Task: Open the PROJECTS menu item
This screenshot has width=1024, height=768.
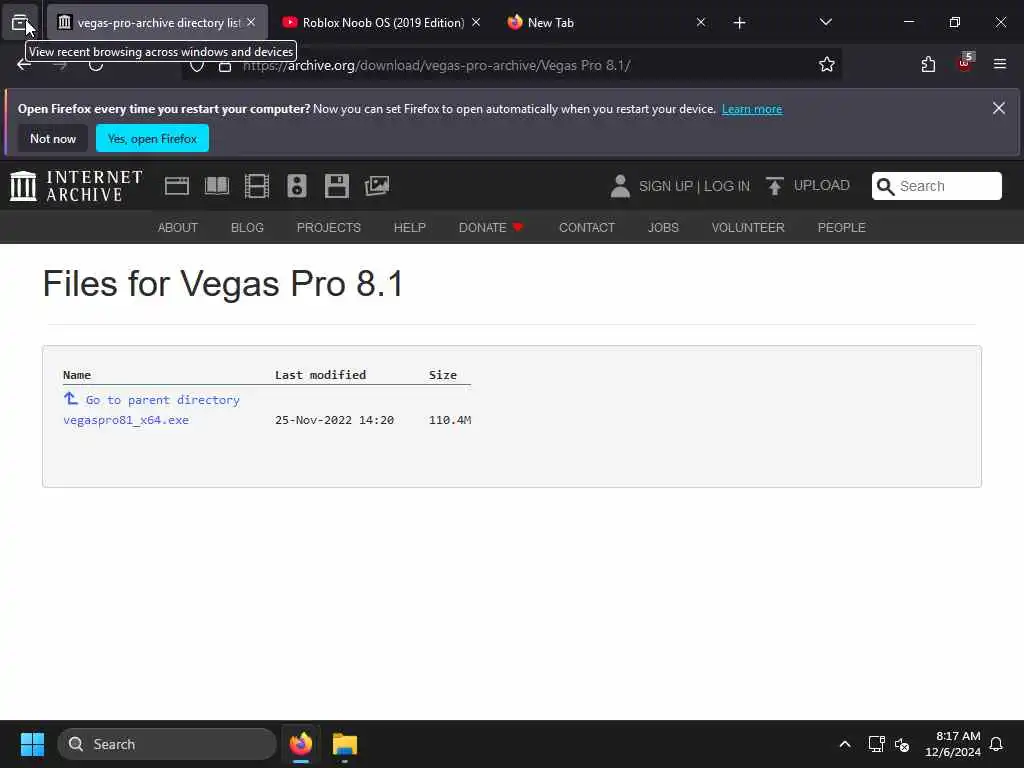Action: 328,227
